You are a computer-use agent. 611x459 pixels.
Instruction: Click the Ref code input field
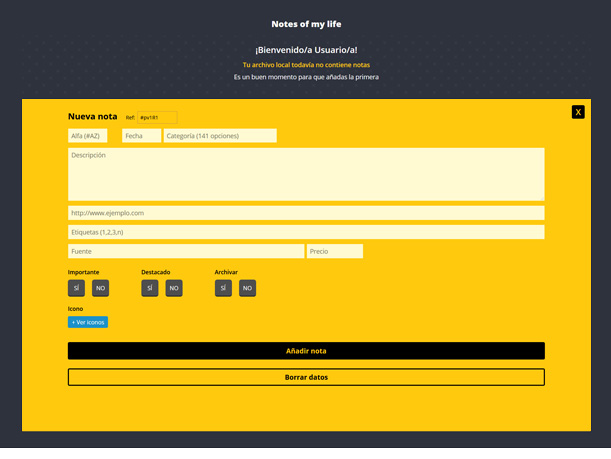157,117
